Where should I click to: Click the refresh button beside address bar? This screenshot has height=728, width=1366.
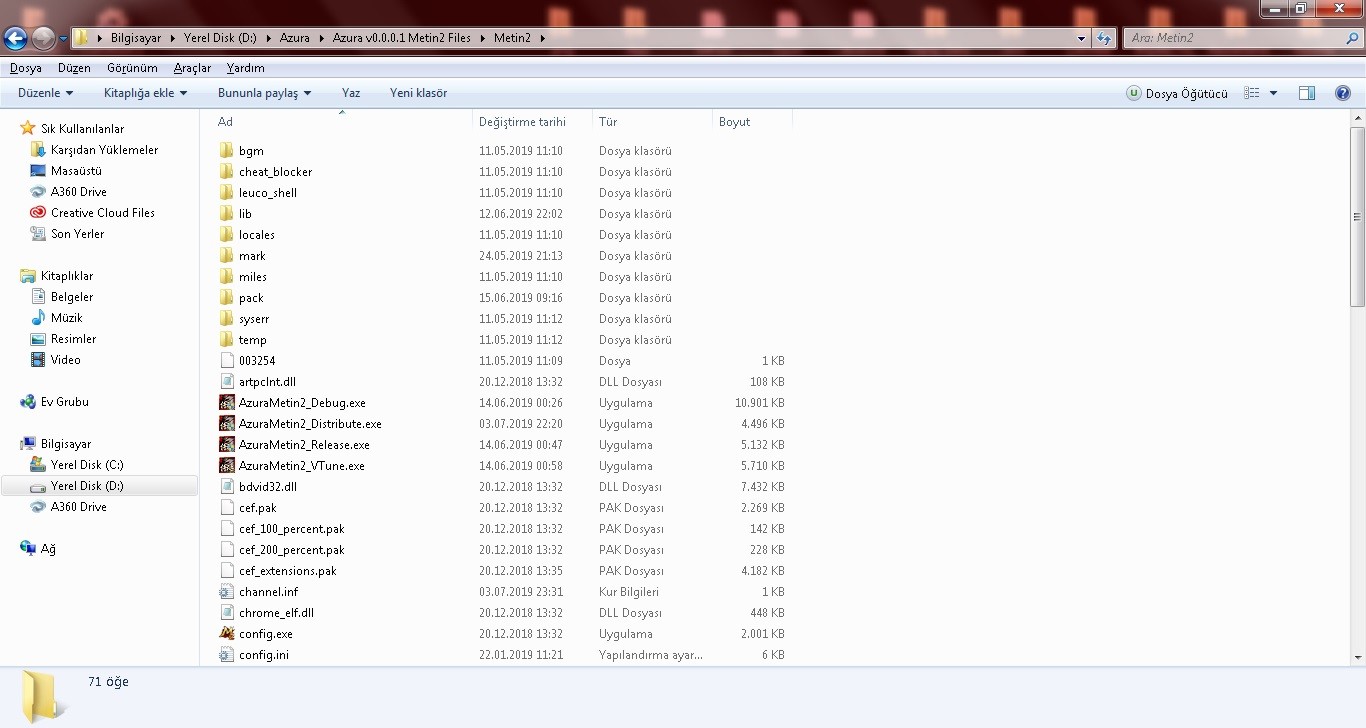click(x=1104, y=38)
